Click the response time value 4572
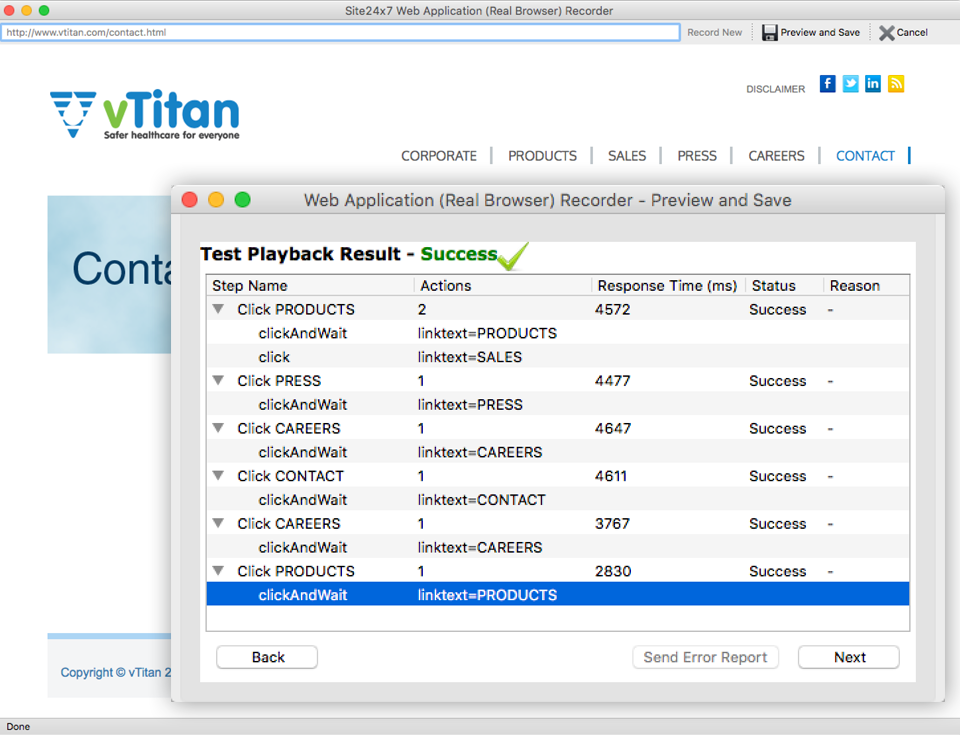 click(612, 309)
